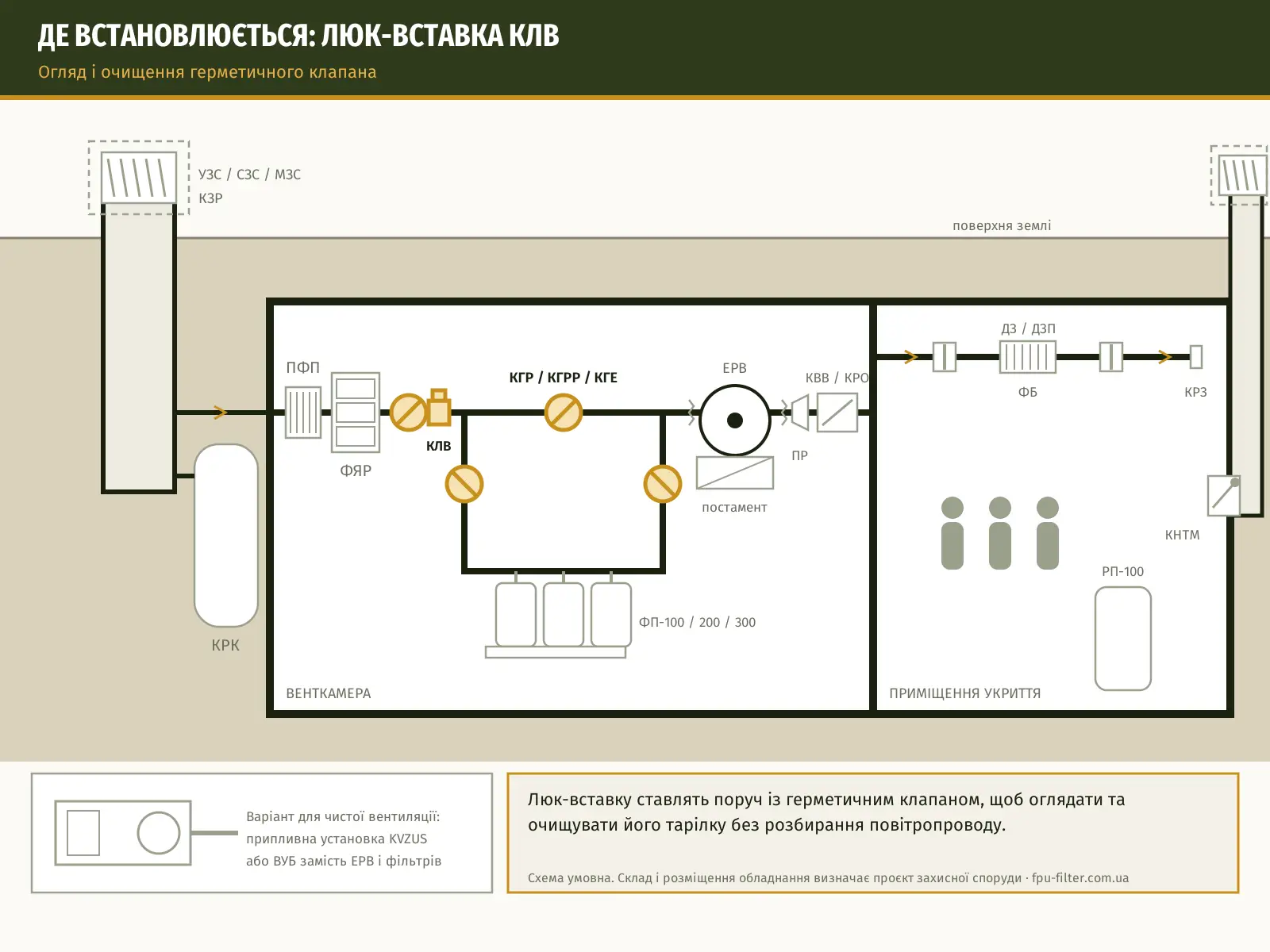Viewport: 1270px width, 952px height.
Task: Select the orange valve circle next to ФЯР
Action: pos(409,413)
